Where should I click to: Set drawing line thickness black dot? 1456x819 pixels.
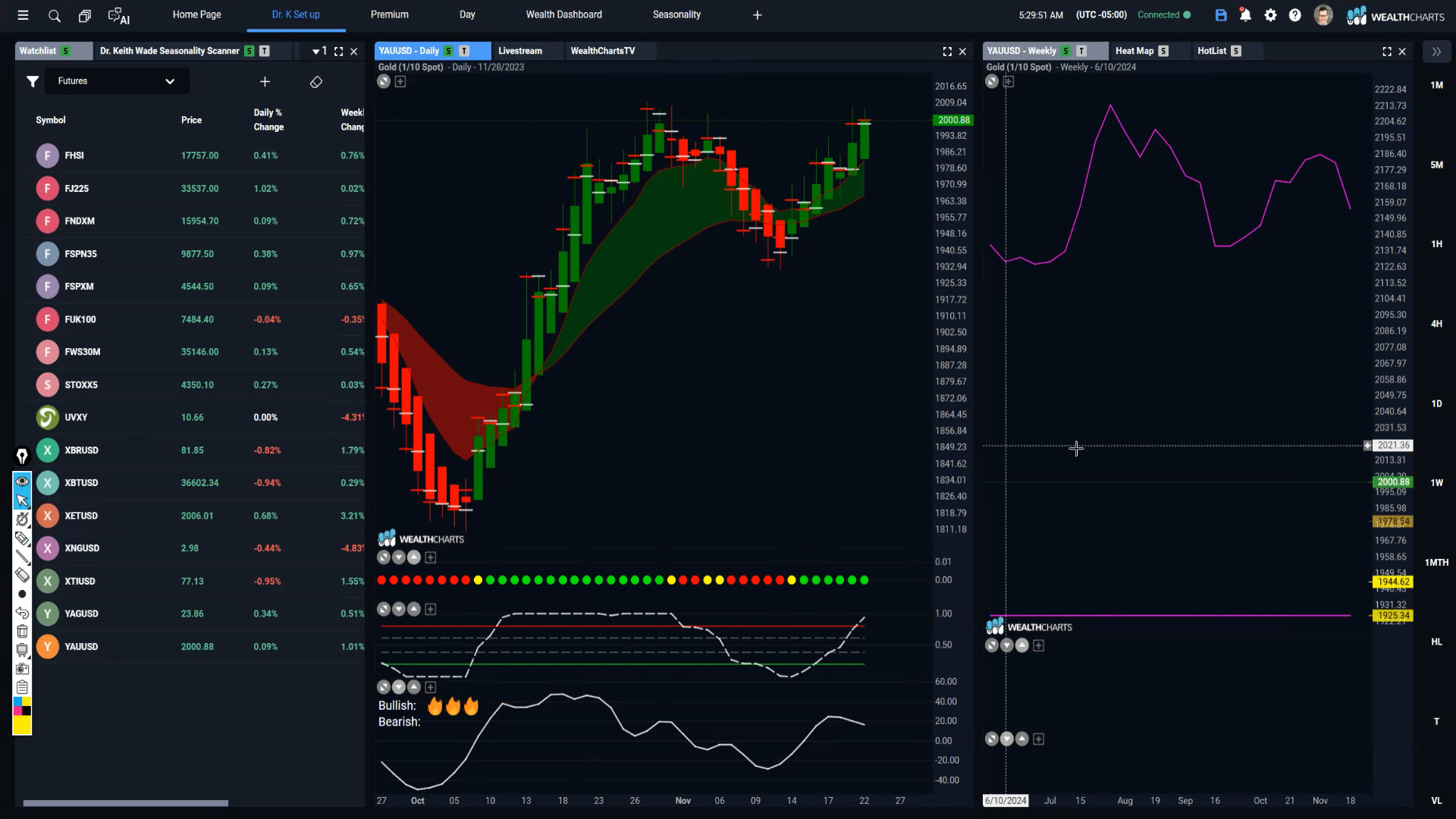pyautogui.click(x=22, y=594)
